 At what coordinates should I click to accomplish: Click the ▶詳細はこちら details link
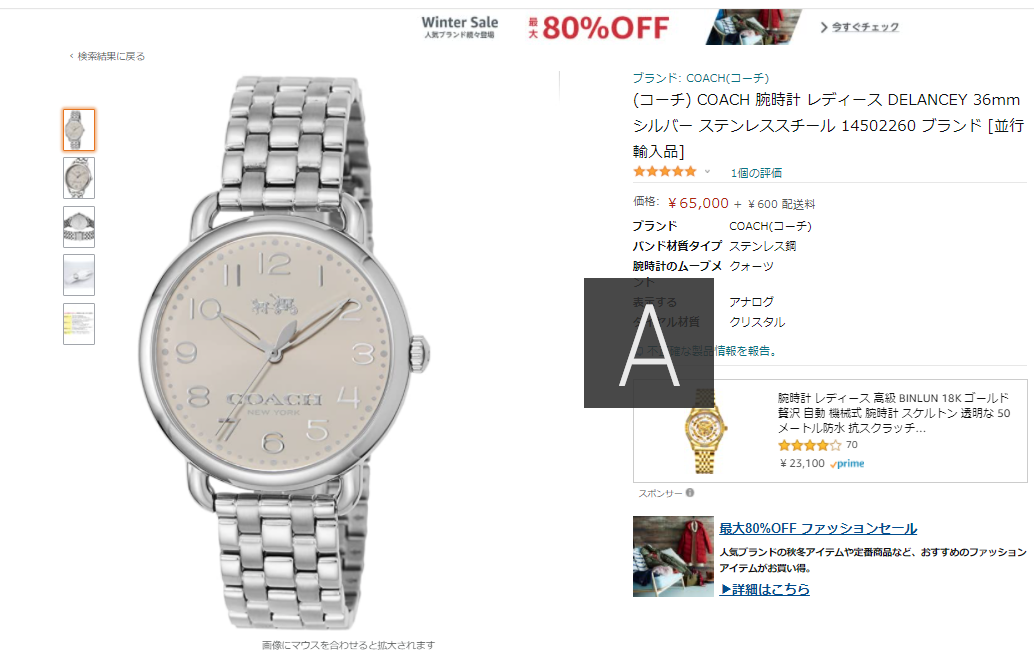(x=765, y=589)
